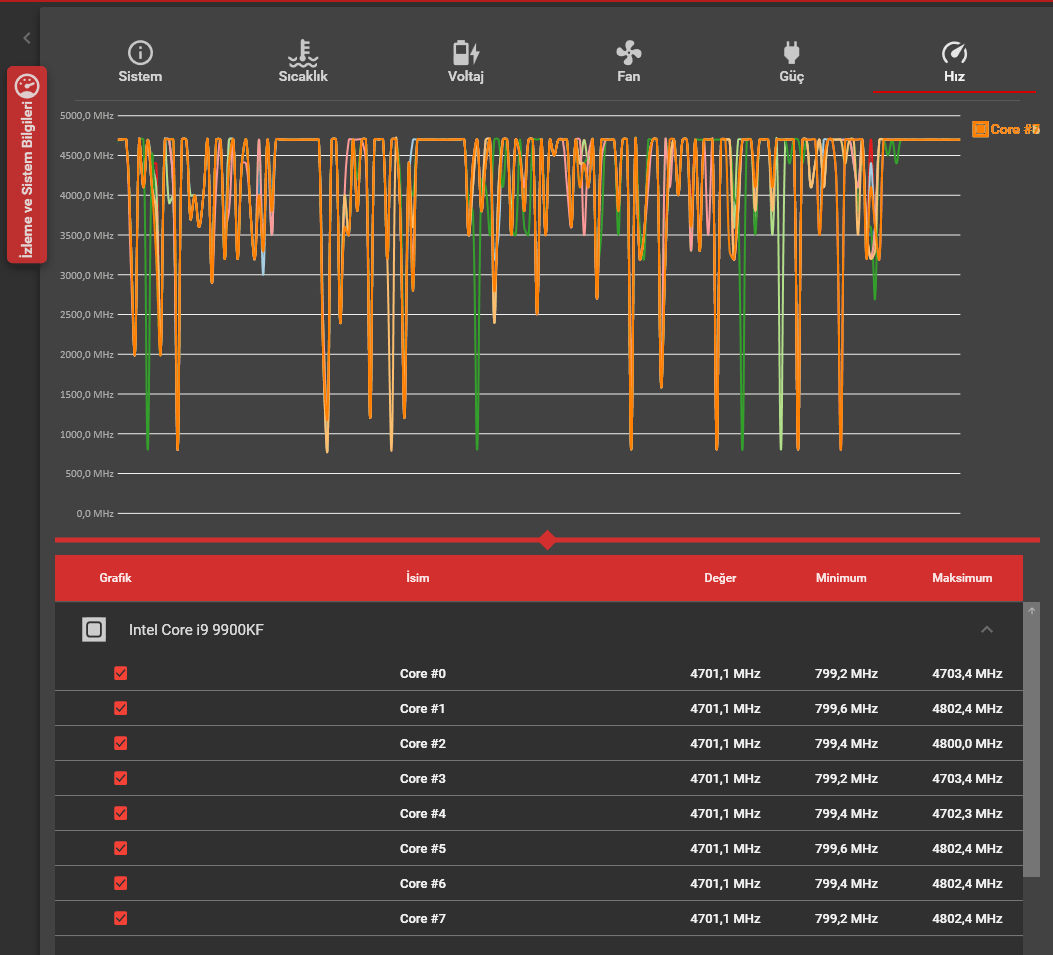Click the 2500,0 MHz axis label
The height and width of the screenshot is (955, 1053).
pyautogui.click(x=87, y=314)
